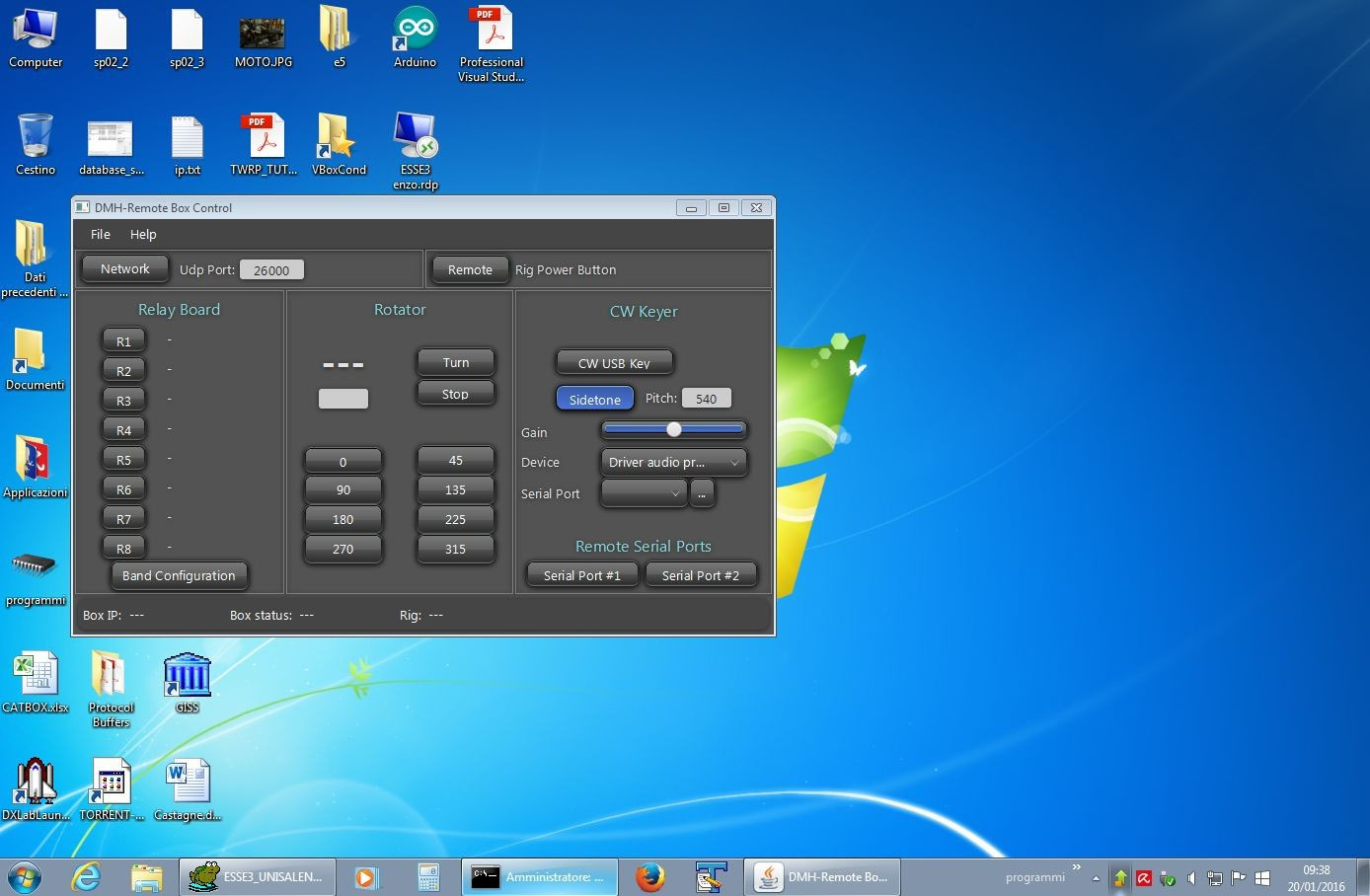Toggle the Remote rig power button
The image size is (1370, 896).
point(470,269)
